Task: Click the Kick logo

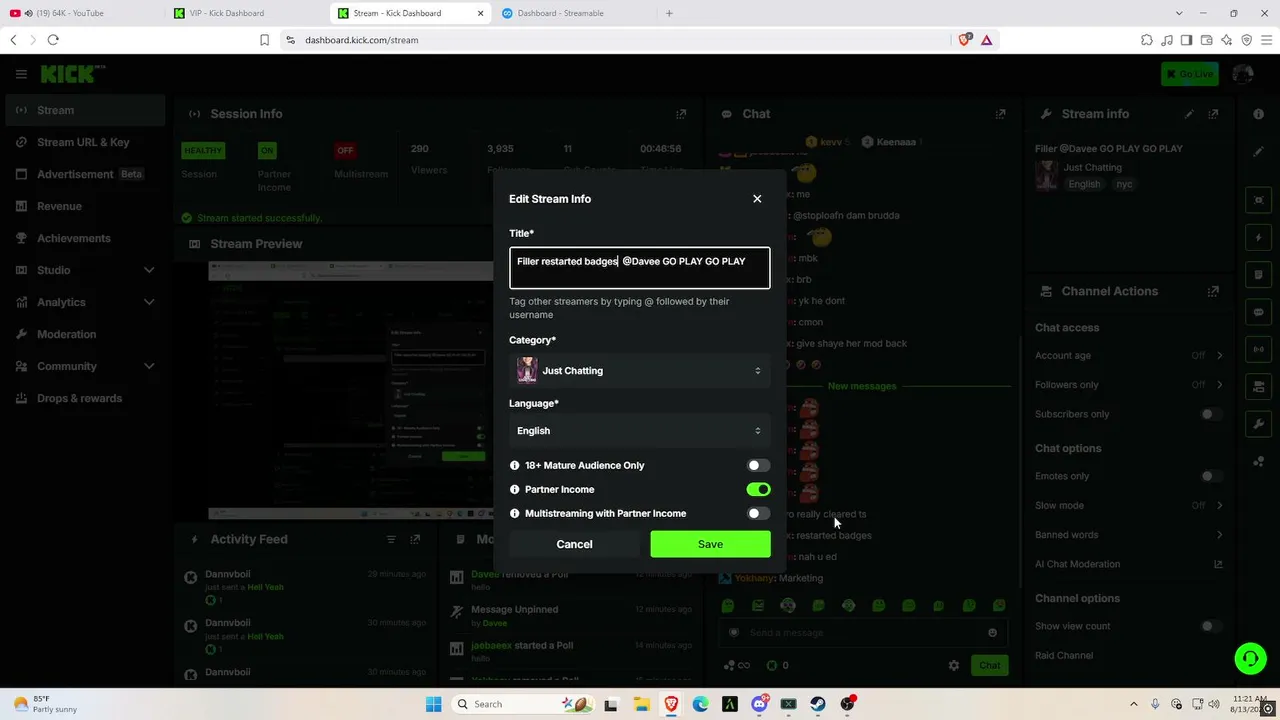Action: pyautogui.click(x=72, y=74)
